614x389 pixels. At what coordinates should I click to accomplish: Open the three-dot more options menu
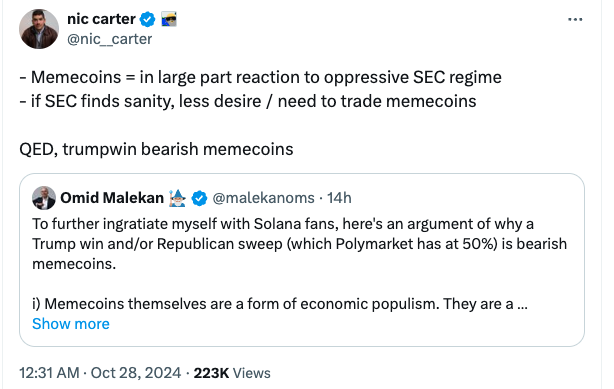(x=575, y=19)
